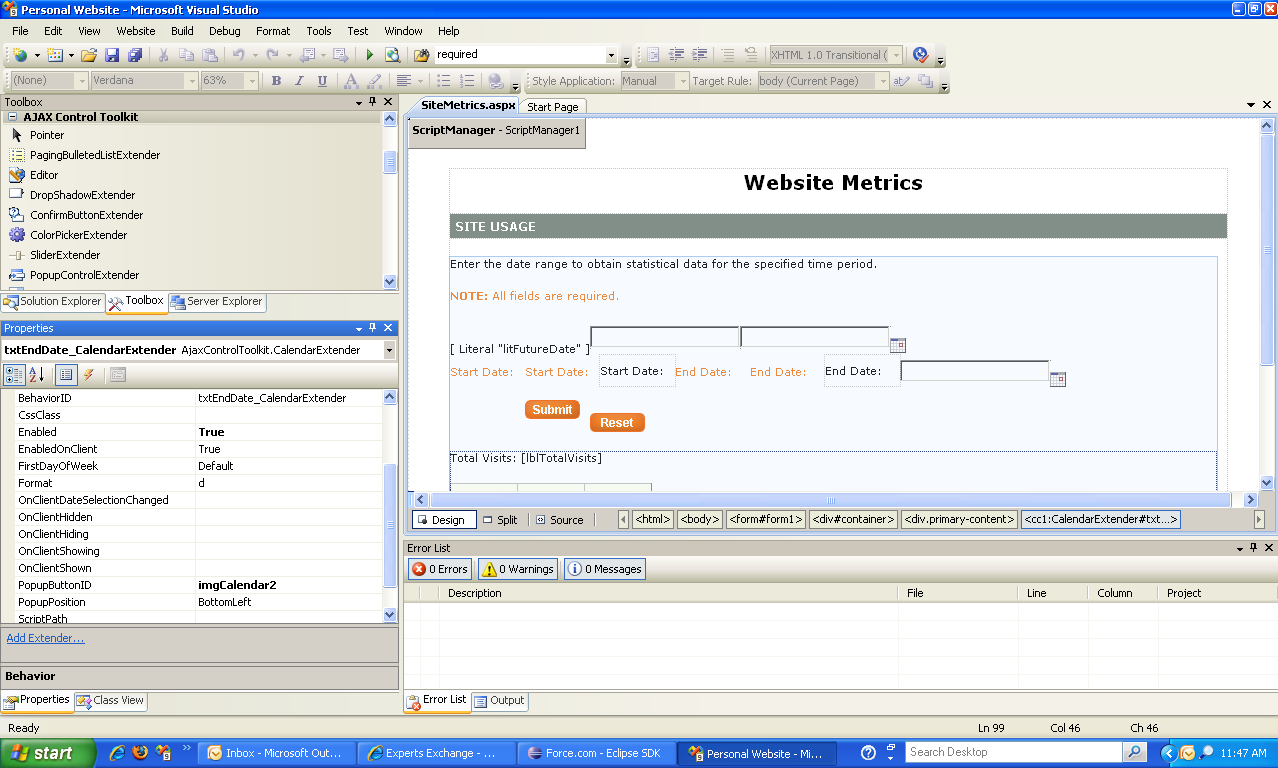Toggle Italic formatting on
Viewport: 1278px width, 768px height.
pyautogui.click(x=298, y=80)
